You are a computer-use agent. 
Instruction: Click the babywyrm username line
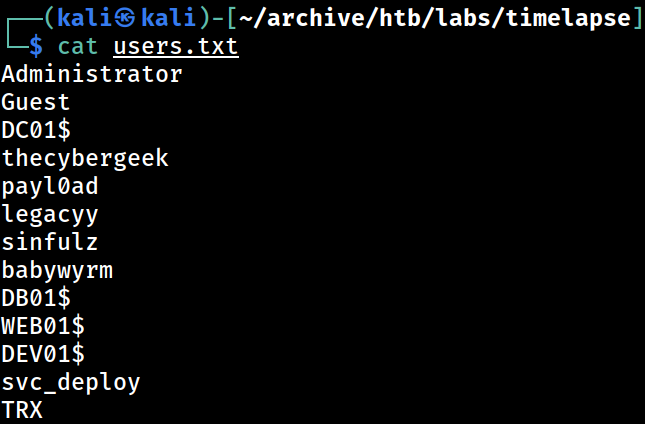click(57, 271)
